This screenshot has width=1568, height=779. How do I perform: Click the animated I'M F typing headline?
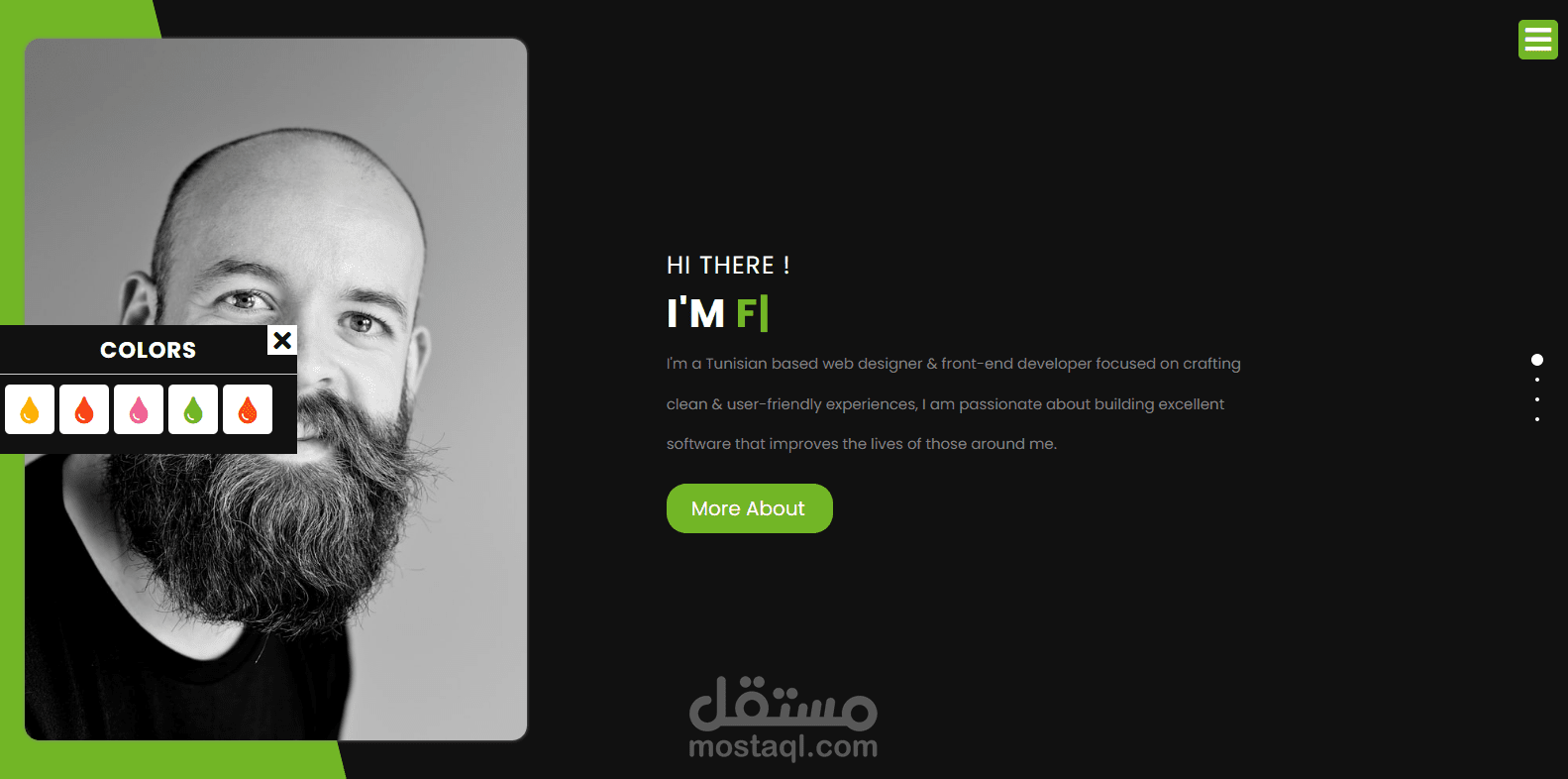[x=717, y=313]
